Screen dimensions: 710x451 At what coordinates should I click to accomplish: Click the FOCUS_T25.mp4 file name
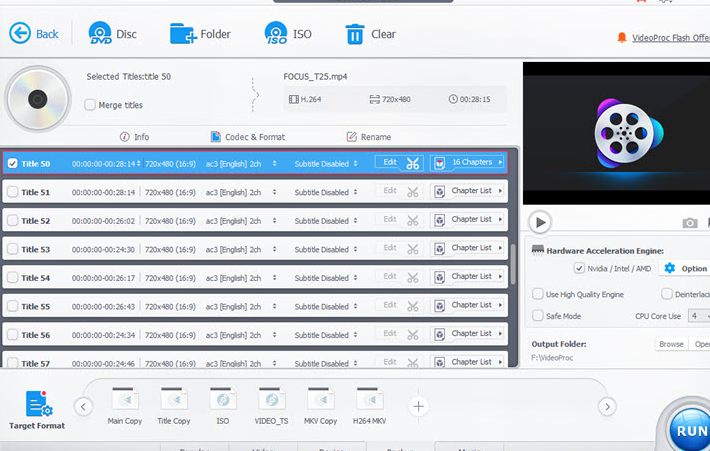[315, 77]
